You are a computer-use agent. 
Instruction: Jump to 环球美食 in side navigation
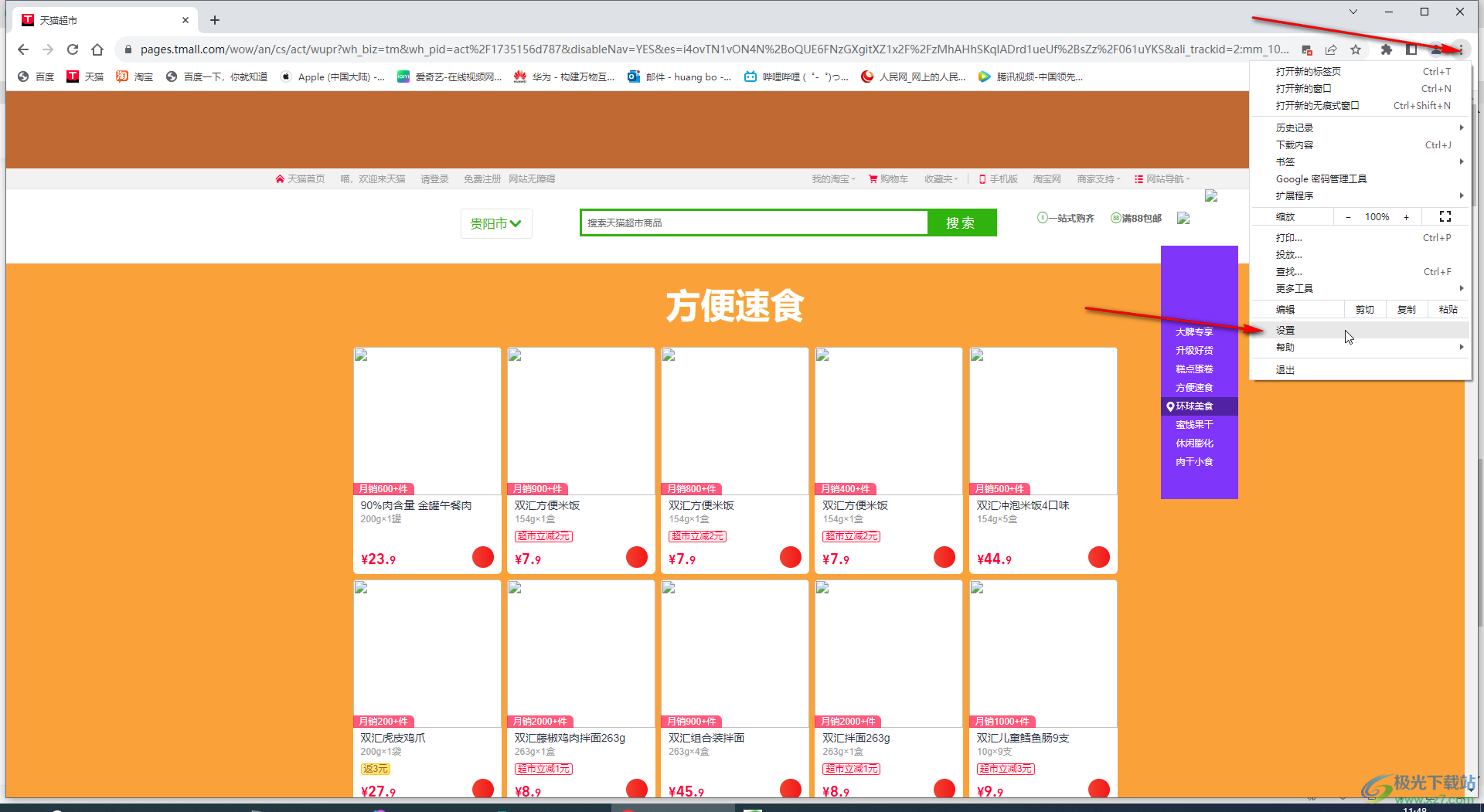[1199, 406]
